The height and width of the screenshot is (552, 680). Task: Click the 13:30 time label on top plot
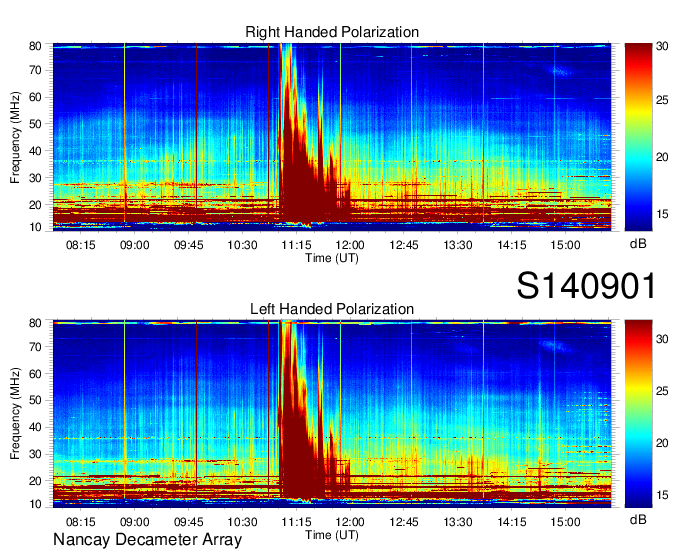[458, 245]
